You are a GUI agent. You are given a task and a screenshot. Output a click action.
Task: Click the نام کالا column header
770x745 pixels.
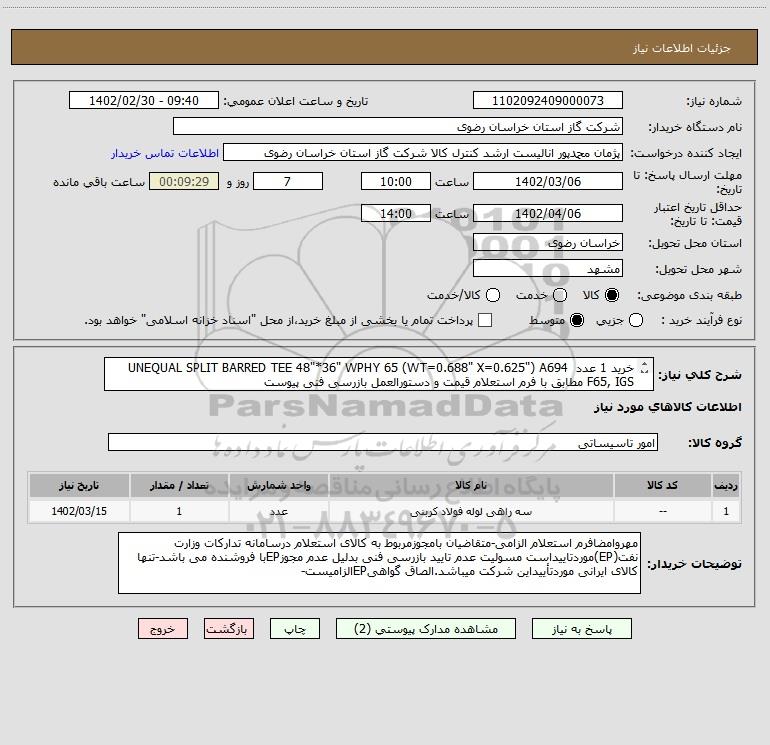[x=471, y=485]
